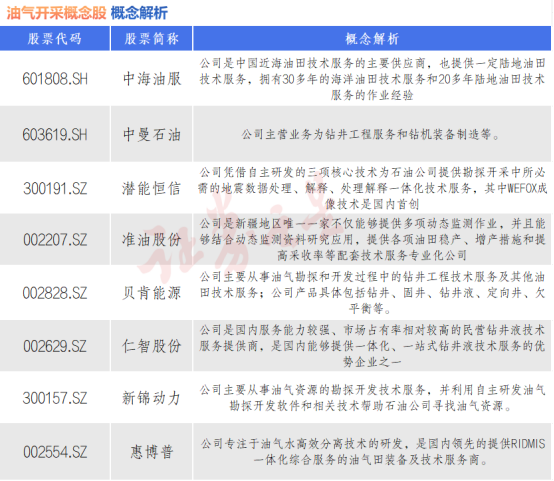Viewport: 554px width, 481px height.
Task: Select stock code 300157.SZ
Action: coord(55,398)
